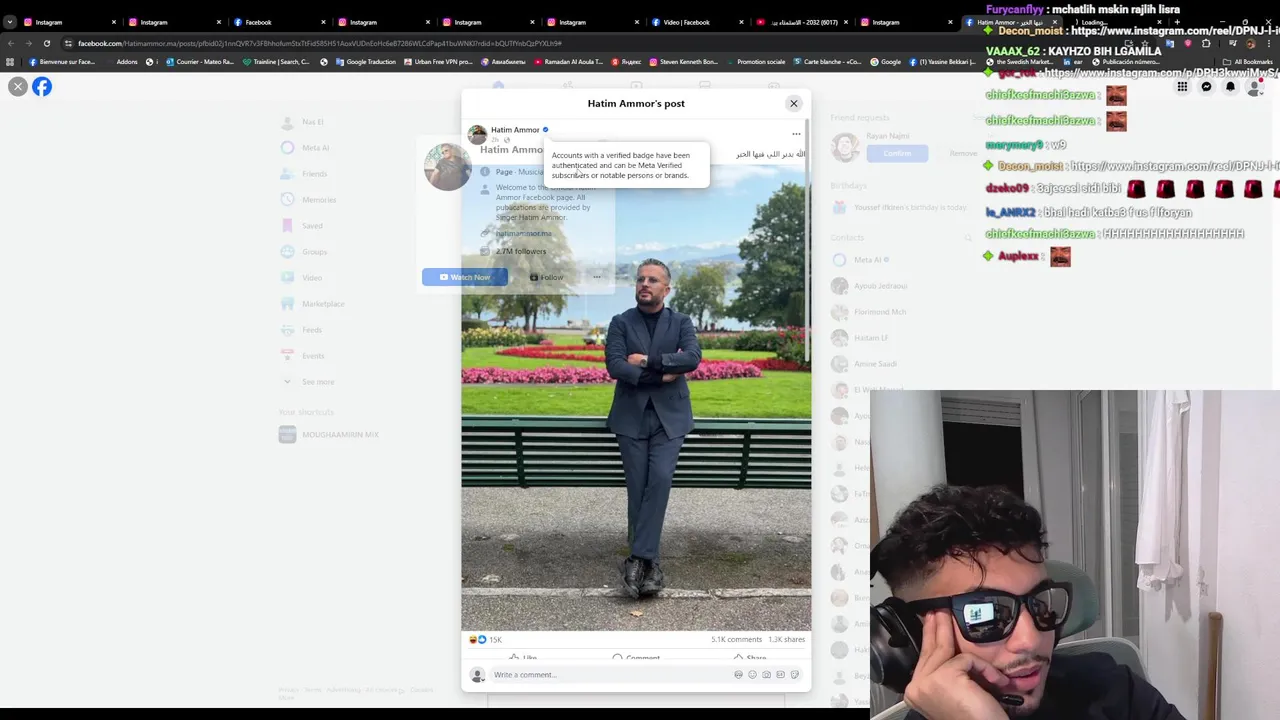
Task: Attach a photo with the camera icon
Action: tap(767, 675)
